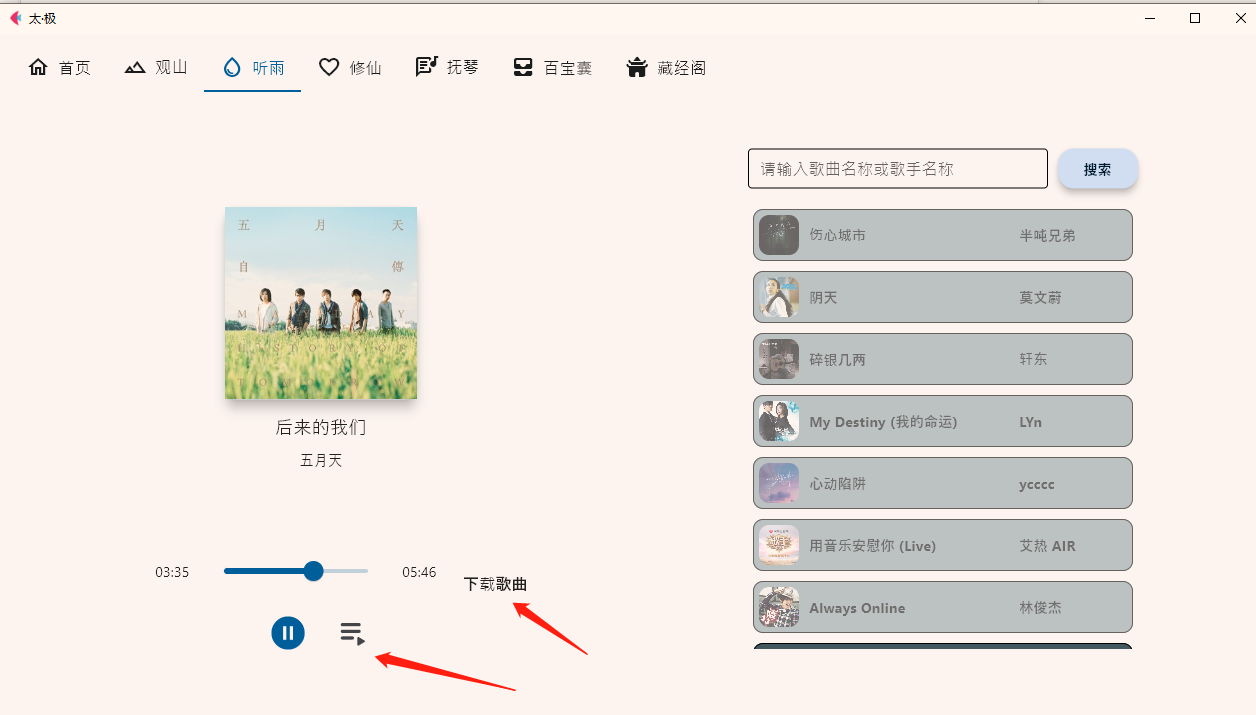1256x715 pixels.
Task: Click the 太极 app logo in title bar
Action: 15,18
